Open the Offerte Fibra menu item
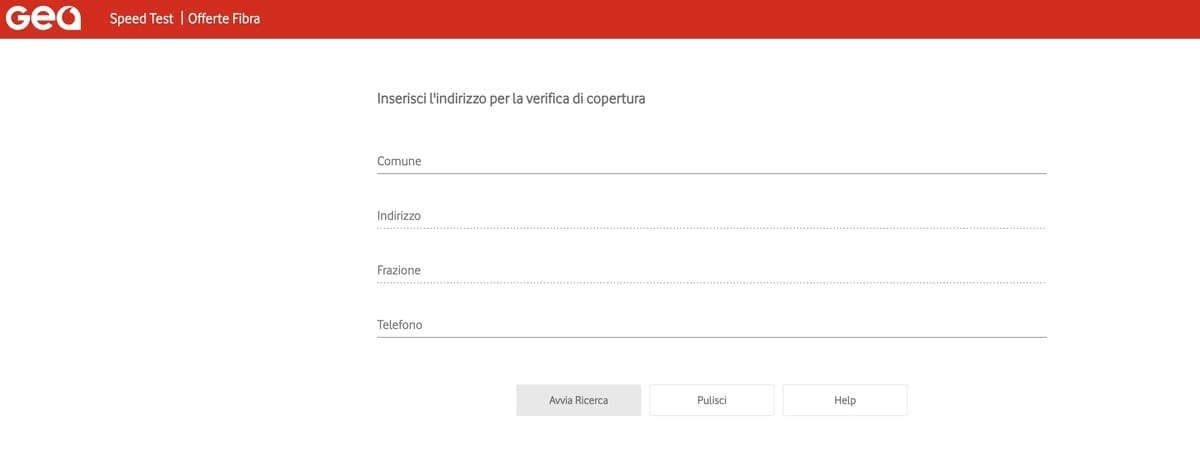The image size is (1200, 459). click(224, 18)
